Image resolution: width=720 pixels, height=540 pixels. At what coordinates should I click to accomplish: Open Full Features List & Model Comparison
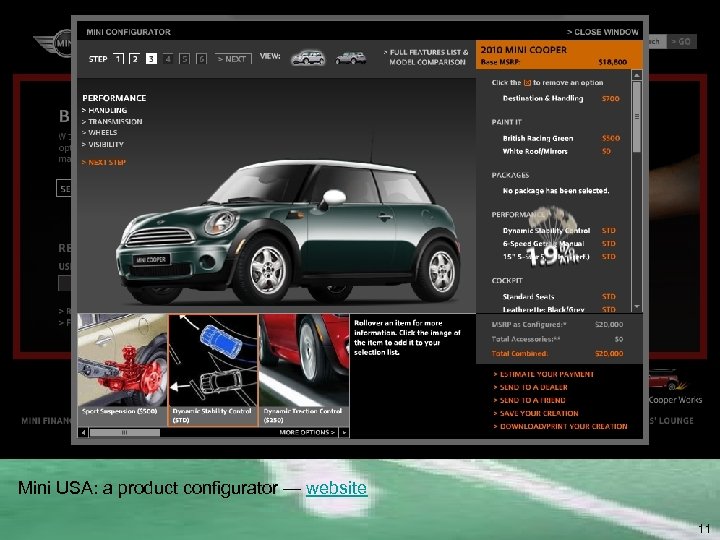(x=426, y=57)
